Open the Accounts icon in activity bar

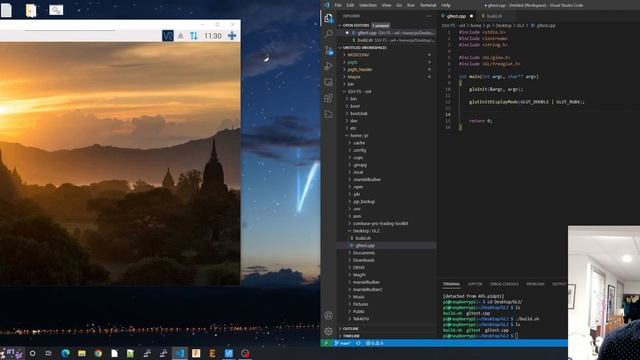point(328,315)
